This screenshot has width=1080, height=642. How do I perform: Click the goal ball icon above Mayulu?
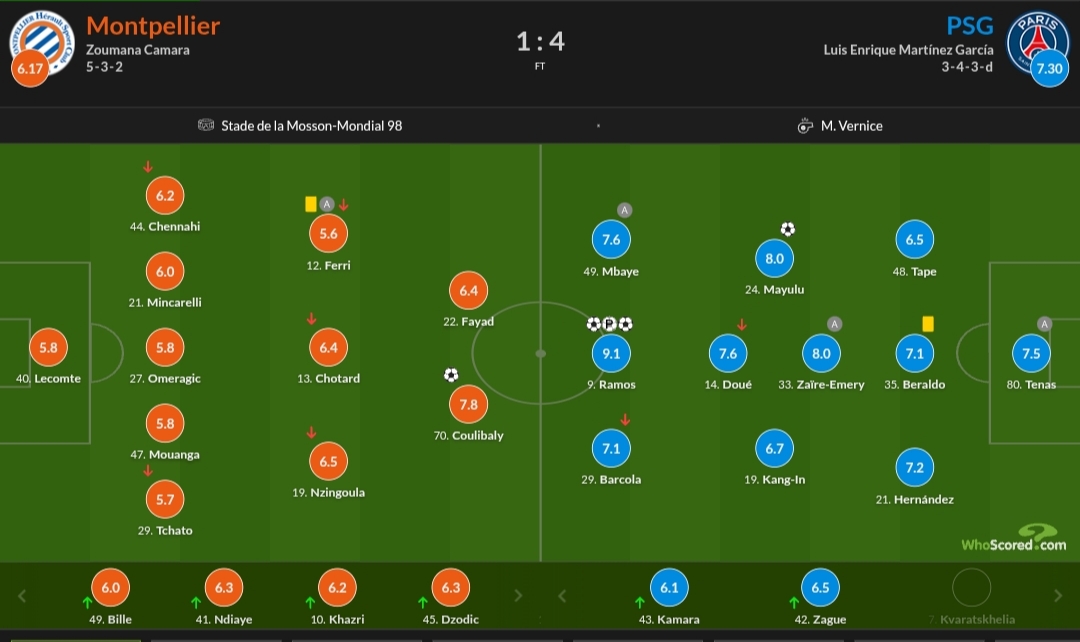point(788,229)
